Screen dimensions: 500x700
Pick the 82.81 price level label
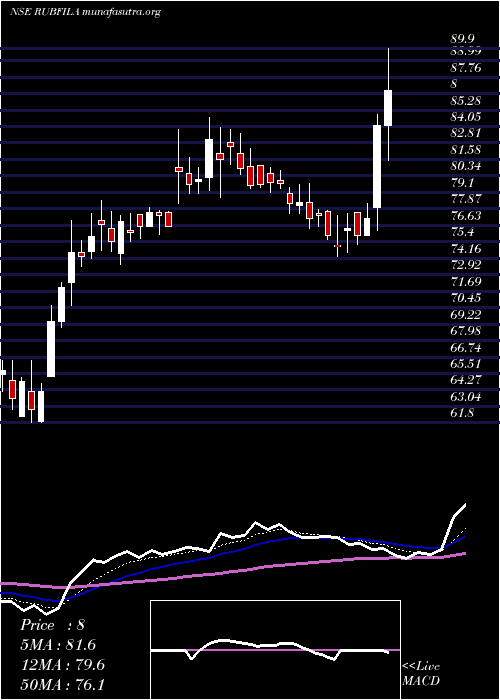pyautogui.click(x=466, y=133)
